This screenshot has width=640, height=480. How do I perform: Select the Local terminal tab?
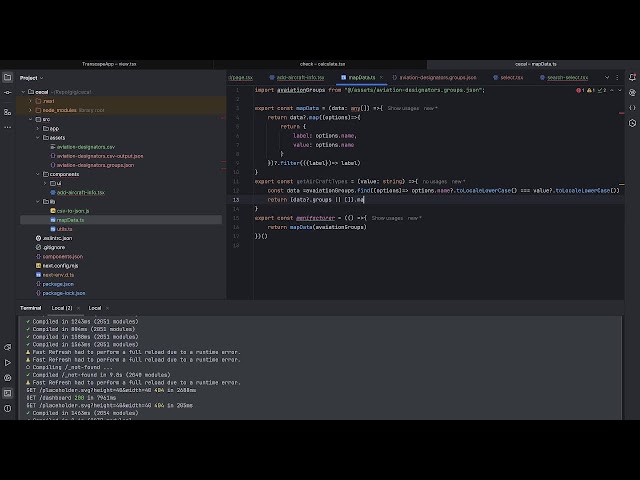[x=95, y=308]
